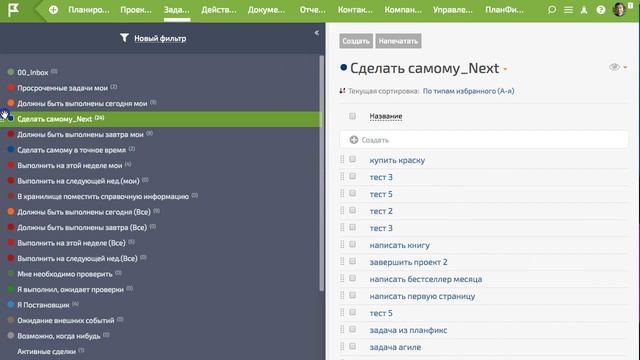Open the notifications bell icon
The width and height of the screenshot is (640, 360).
(x=584, y=10)
